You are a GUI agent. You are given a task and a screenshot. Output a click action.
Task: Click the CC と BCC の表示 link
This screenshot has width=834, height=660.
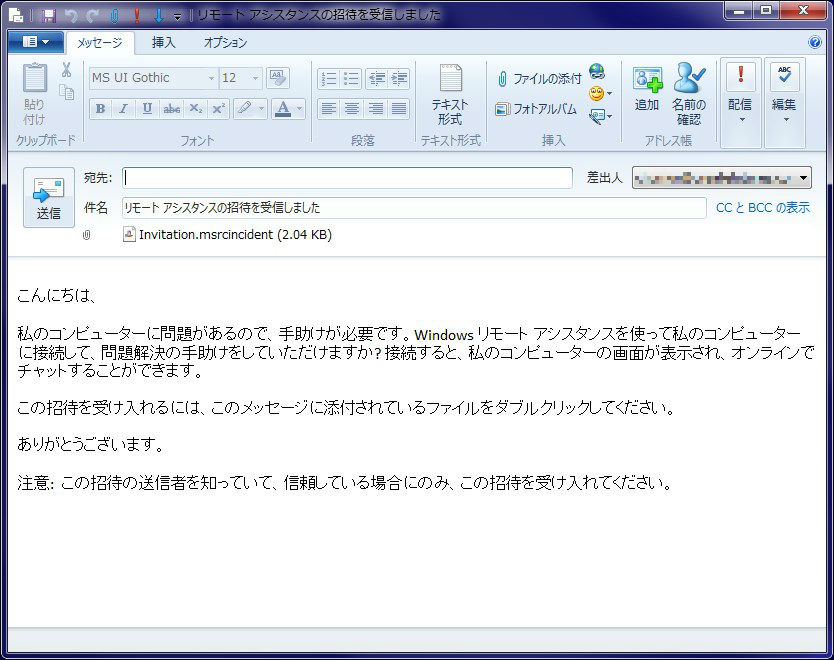click(x=763, y=208)
